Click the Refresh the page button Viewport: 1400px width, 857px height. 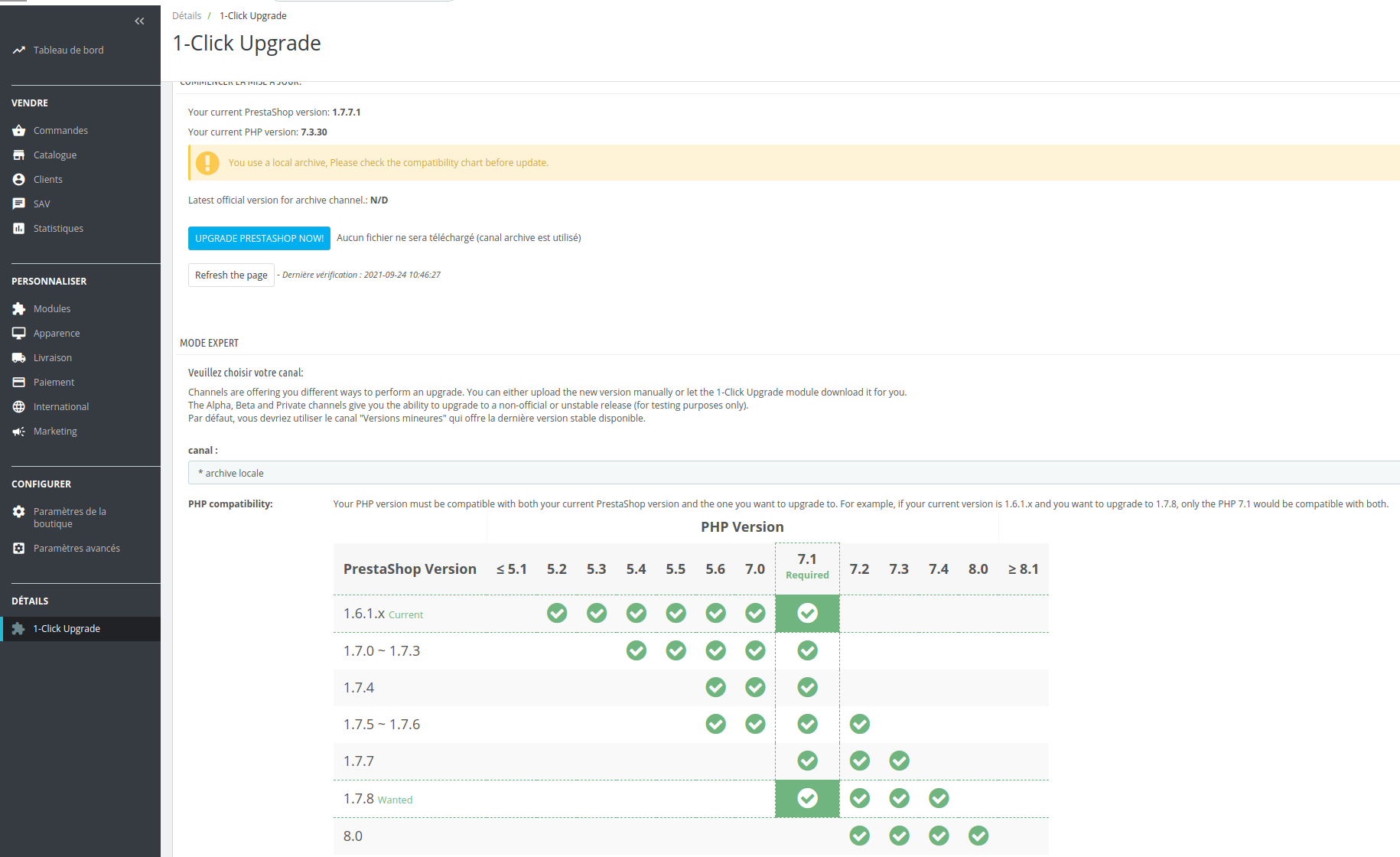click(231, 275)
